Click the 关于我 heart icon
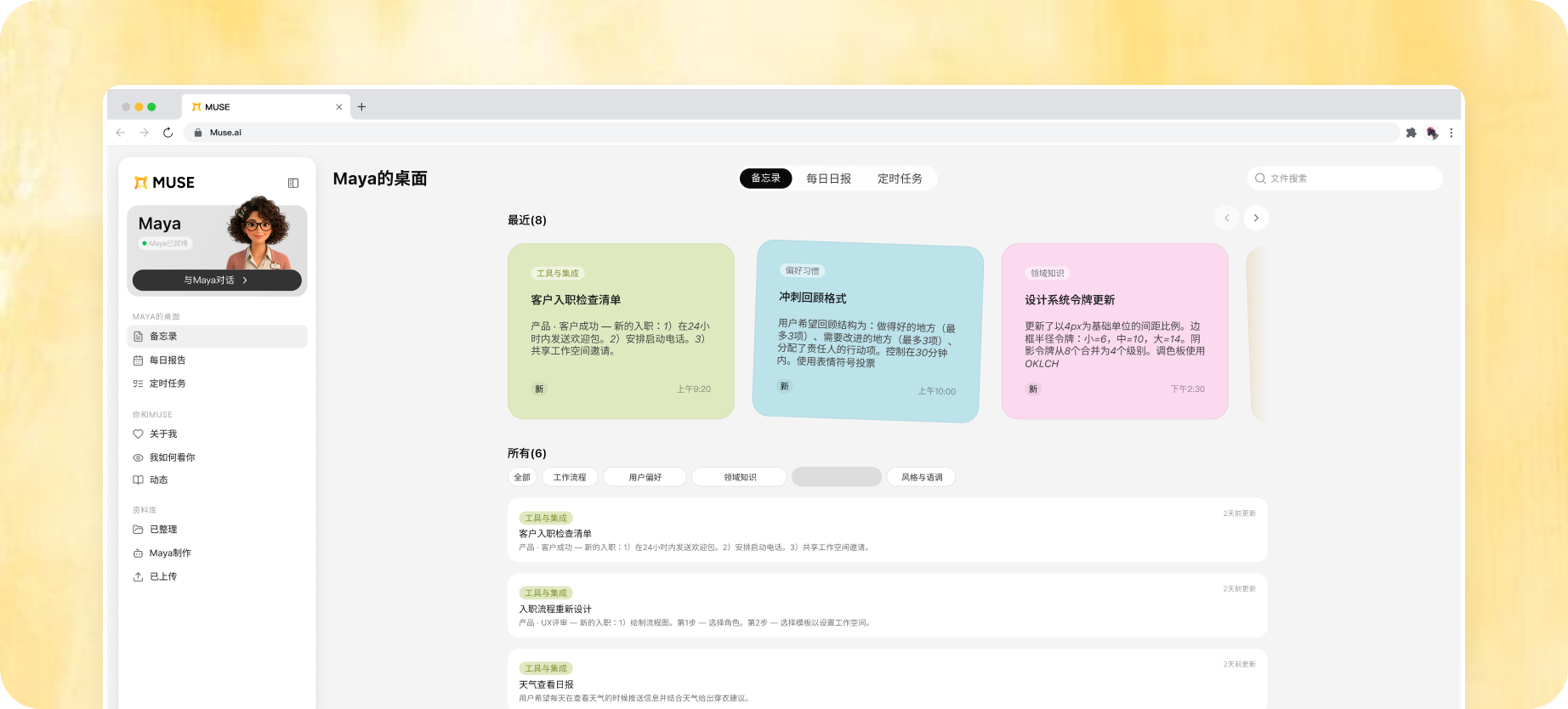The width and height of the screenshot is (1568, 709). tap(138, 434)
